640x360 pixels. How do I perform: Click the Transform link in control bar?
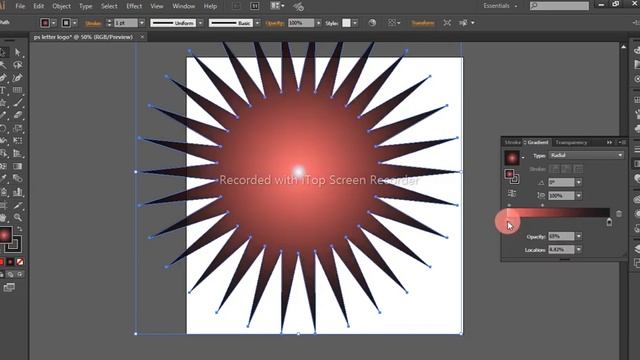(422, 23)
